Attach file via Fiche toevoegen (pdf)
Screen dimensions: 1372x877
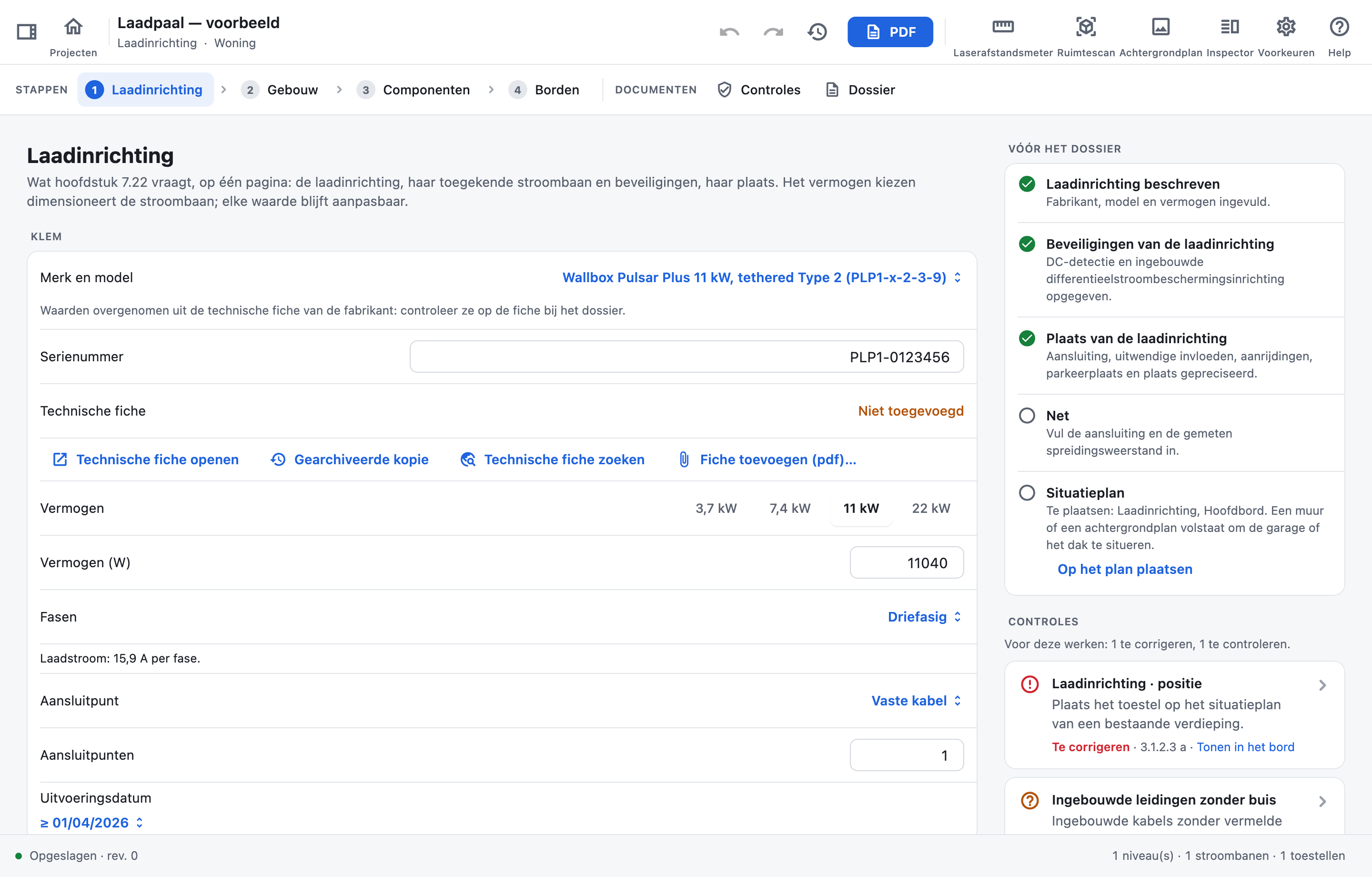pos(767,459)
